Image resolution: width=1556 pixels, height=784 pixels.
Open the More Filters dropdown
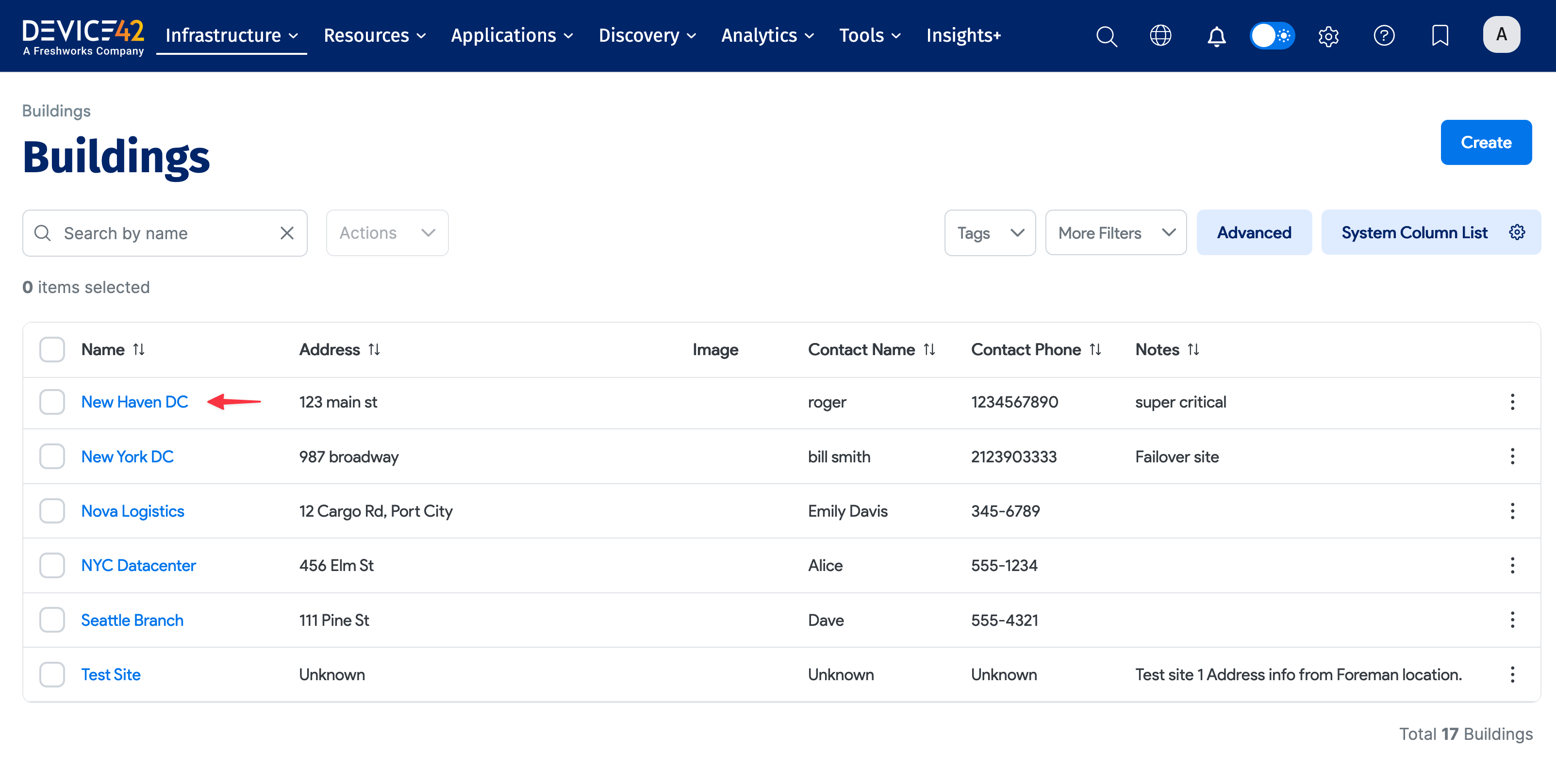tap(1116, 233)
